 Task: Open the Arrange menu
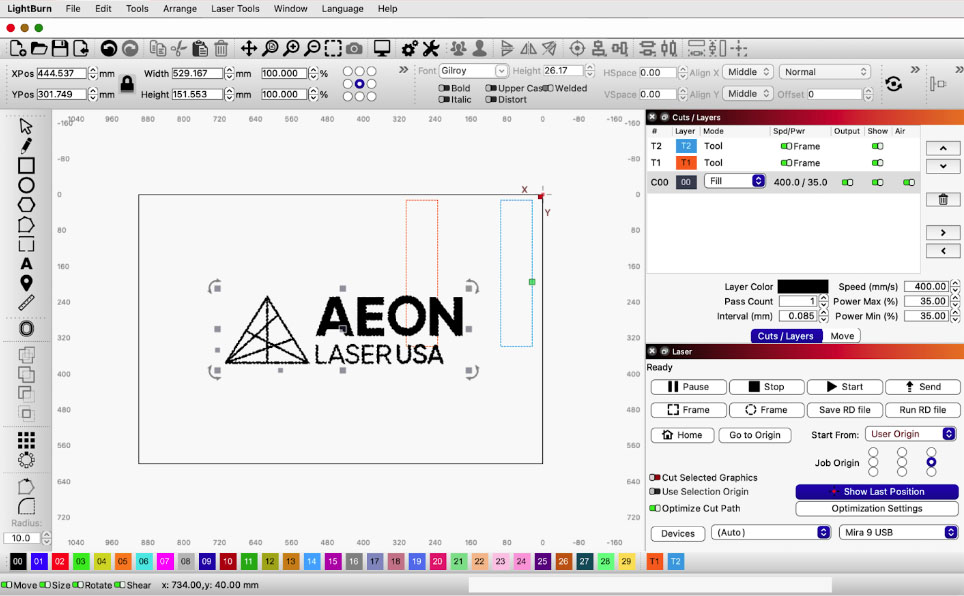pos(180,9)
